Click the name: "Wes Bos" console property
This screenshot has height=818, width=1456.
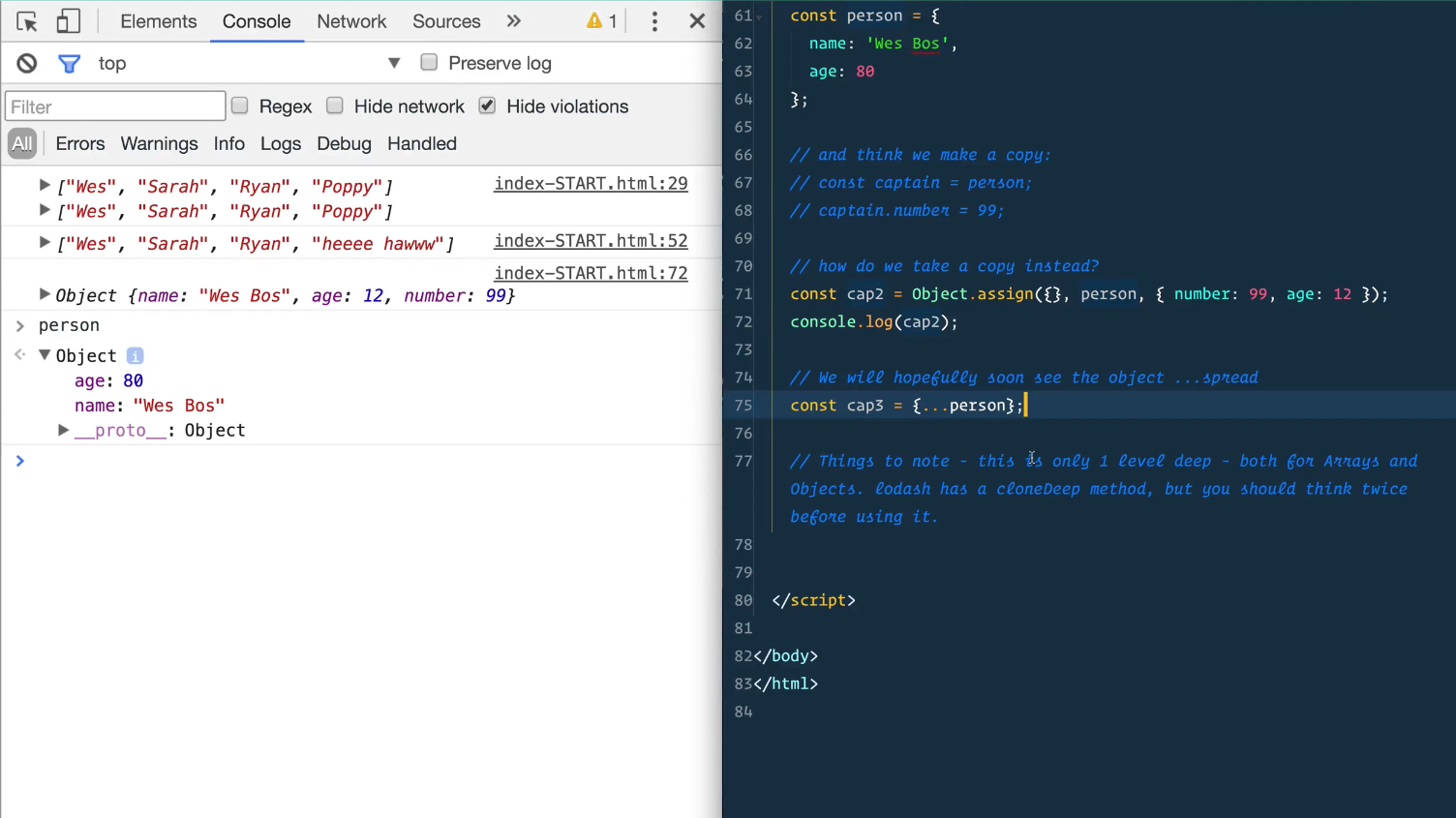click(x=149, y=406)
